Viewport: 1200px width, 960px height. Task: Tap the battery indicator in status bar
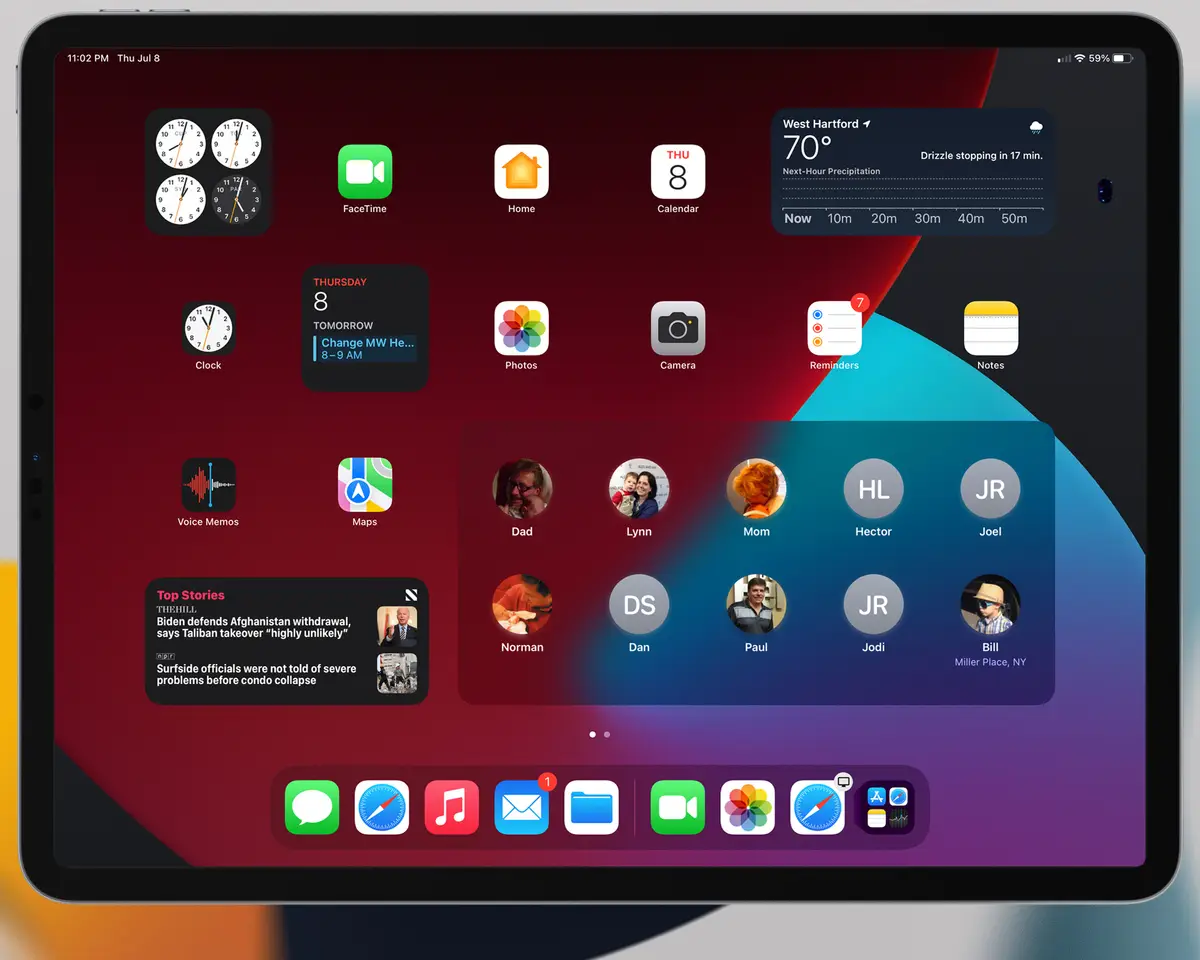point(1124,59)
